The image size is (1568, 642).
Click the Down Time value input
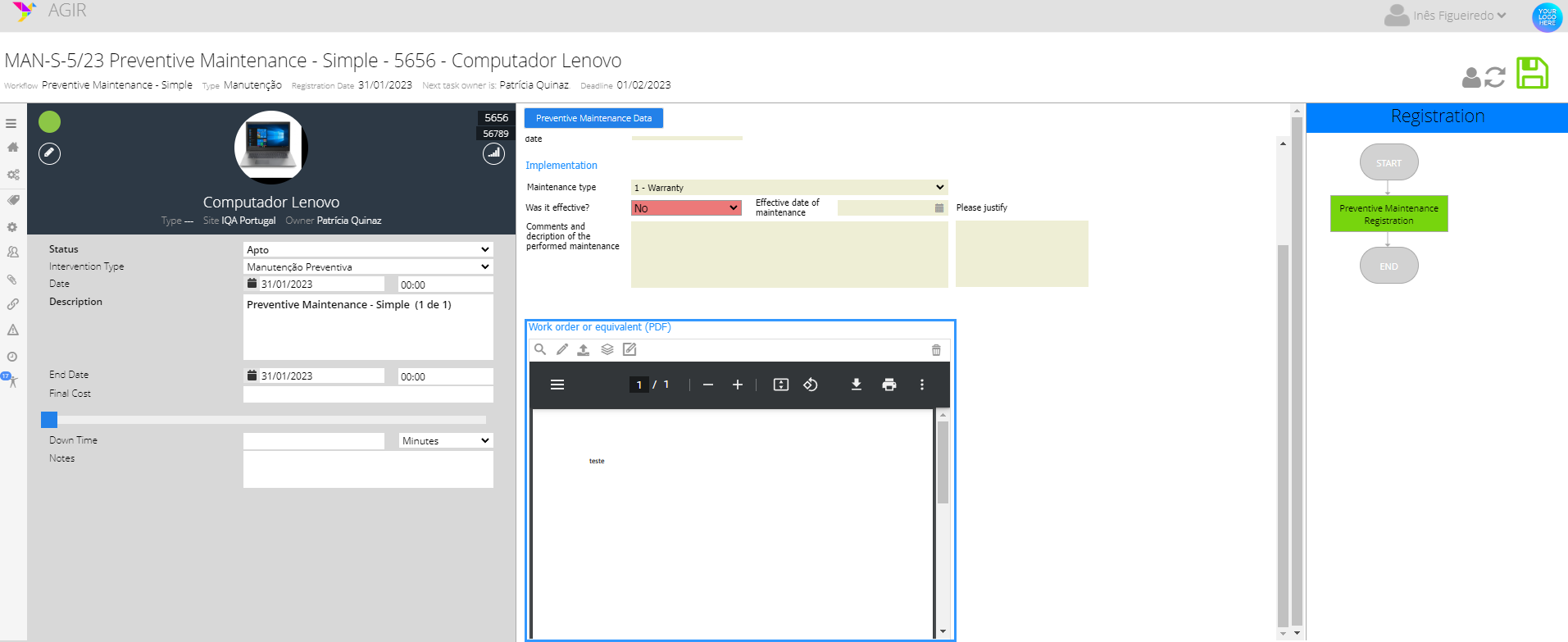click(x=314, y=440)
